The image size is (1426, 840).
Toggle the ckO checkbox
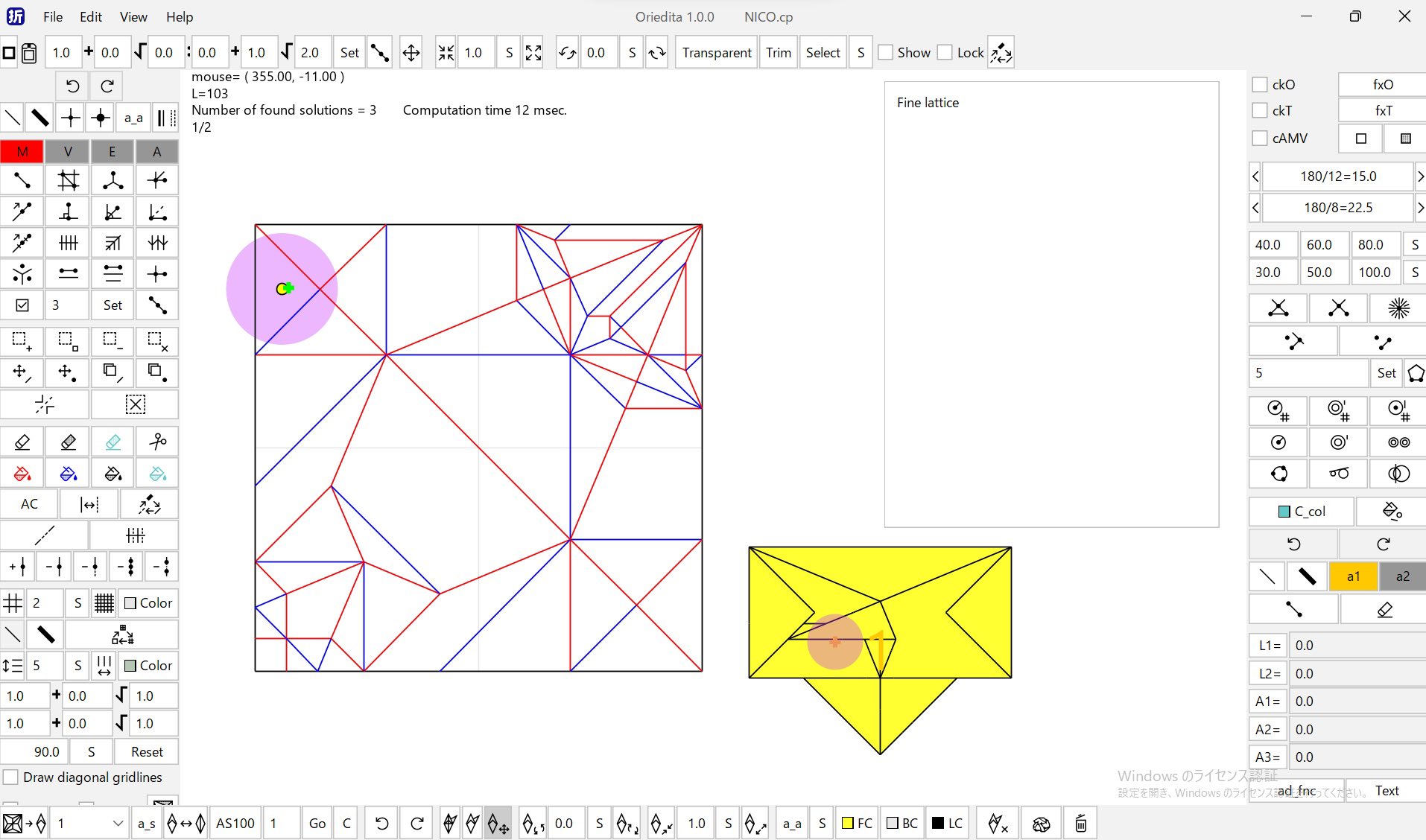(x=1260, y=84)
